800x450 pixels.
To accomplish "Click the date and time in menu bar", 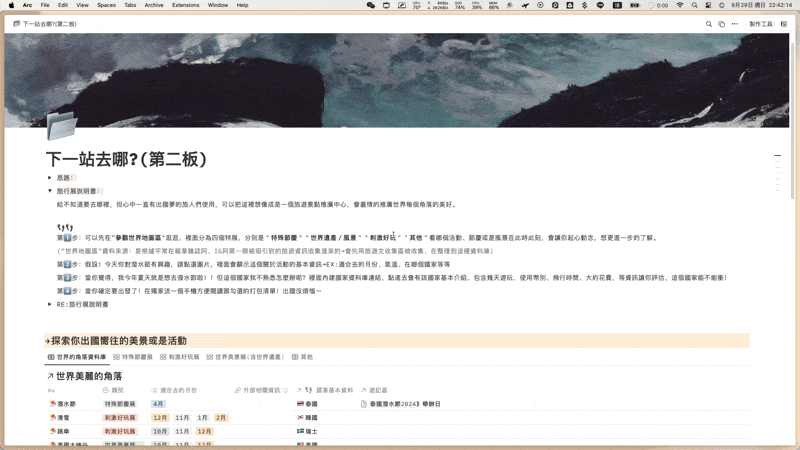I will pos(761,5).
